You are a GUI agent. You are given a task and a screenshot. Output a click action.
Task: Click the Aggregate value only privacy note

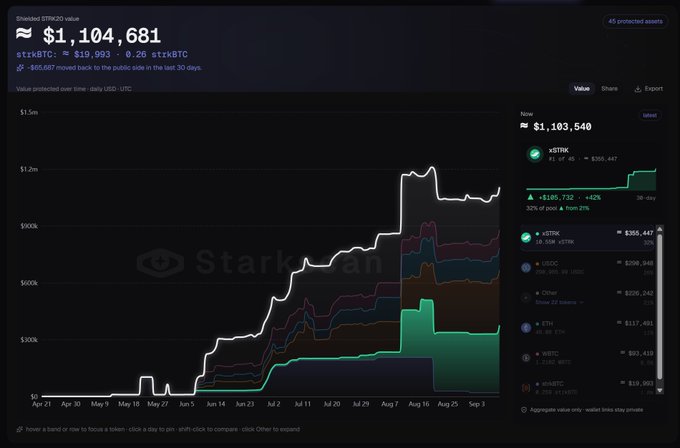586,410
